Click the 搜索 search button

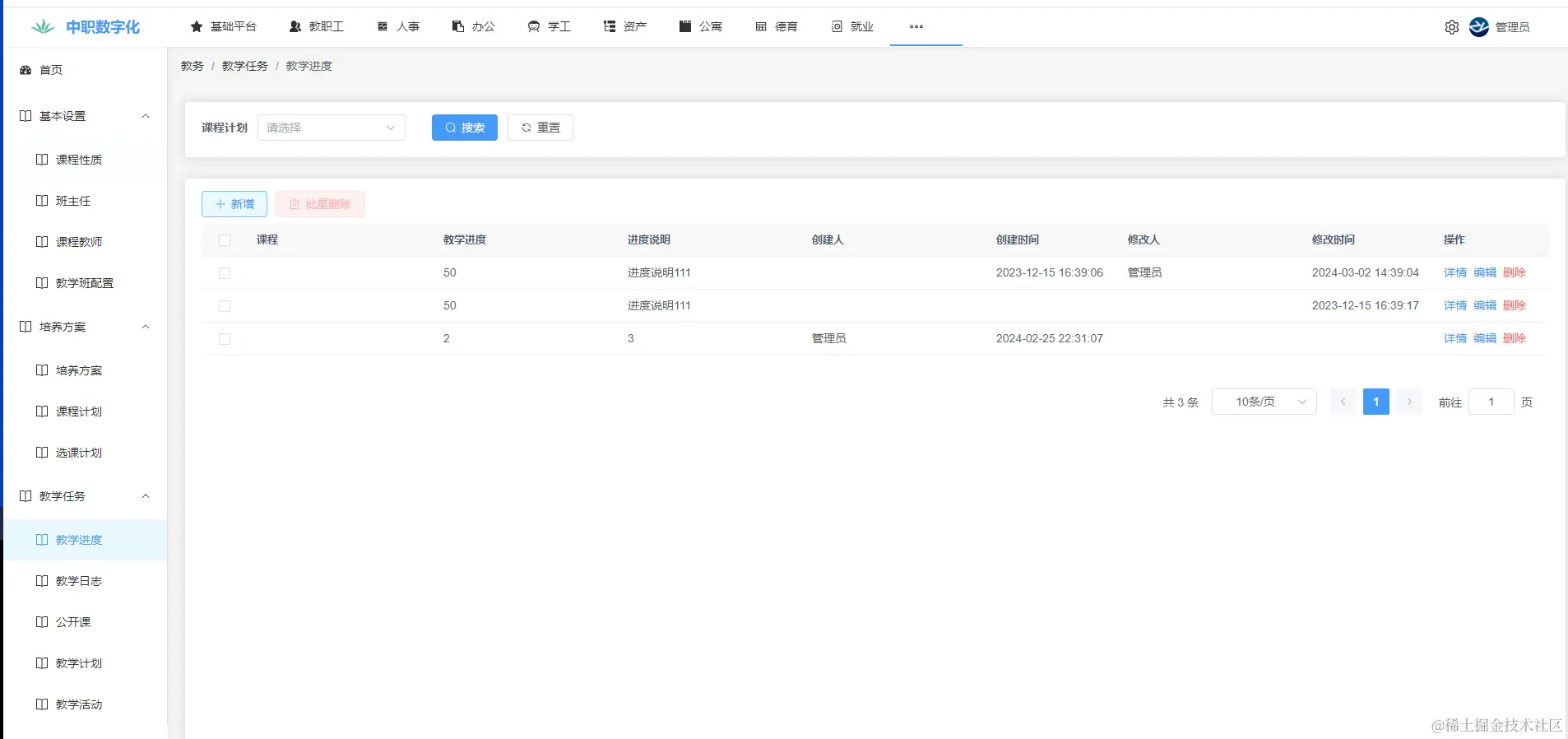465,128
